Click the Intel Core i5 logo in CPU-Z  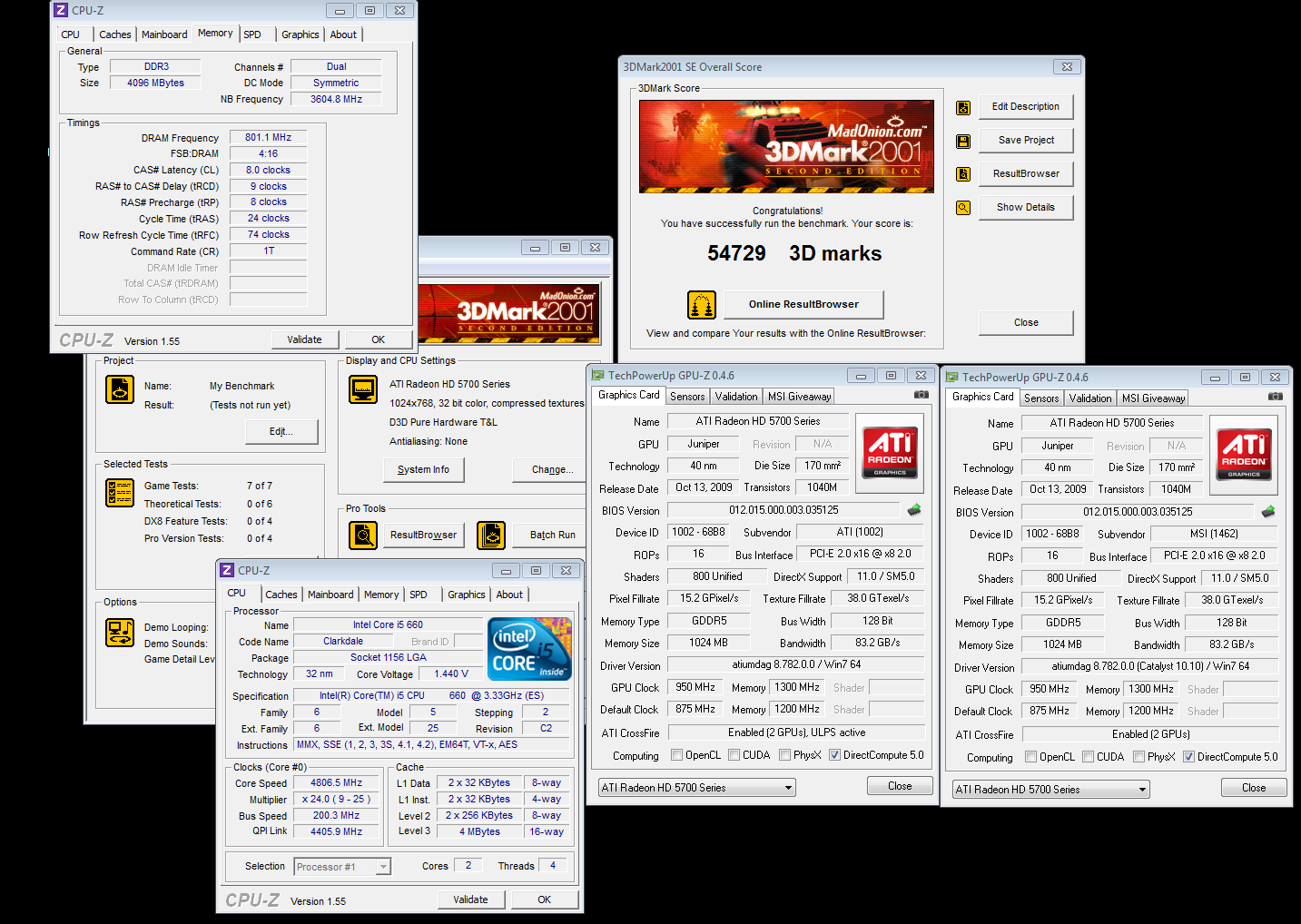(x=530, y=649)
